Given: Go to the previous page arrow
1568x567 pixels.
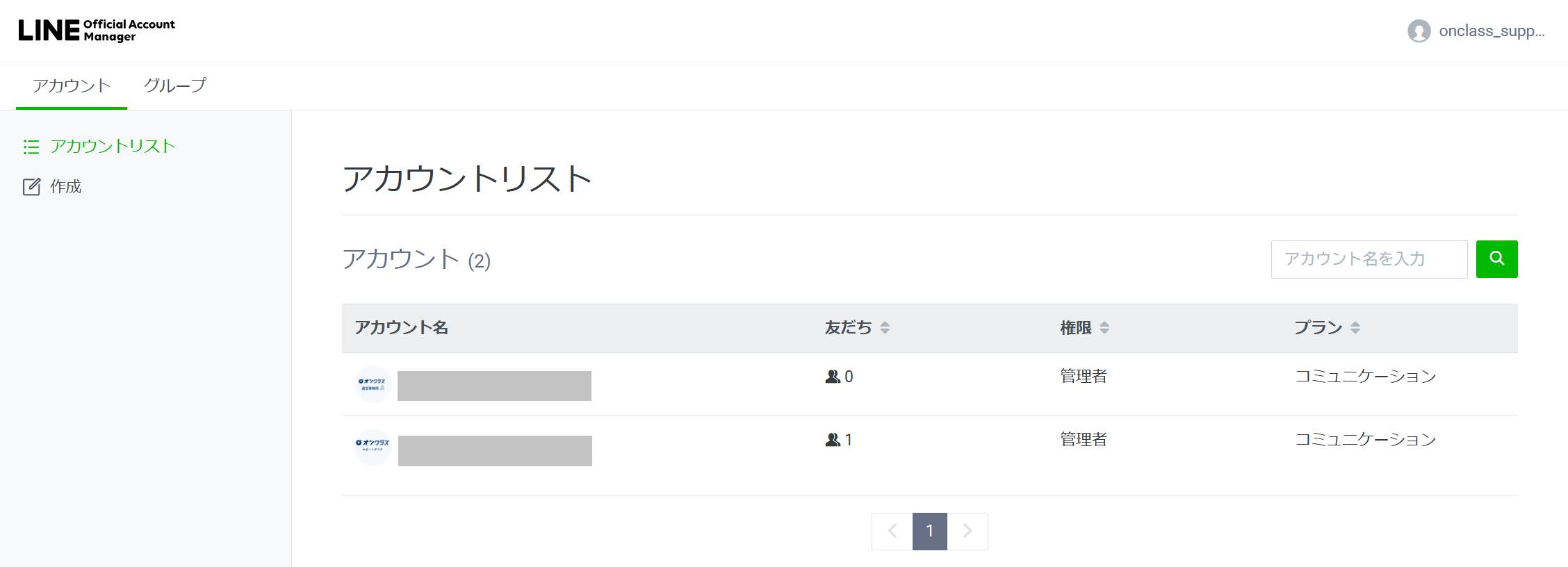Looking at the screenshot, I should [892, 532].
